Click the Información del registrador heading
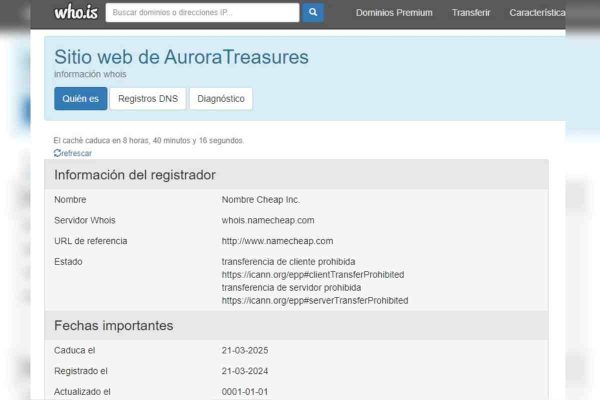Screen dimensions: 600x400 point(134,175)
